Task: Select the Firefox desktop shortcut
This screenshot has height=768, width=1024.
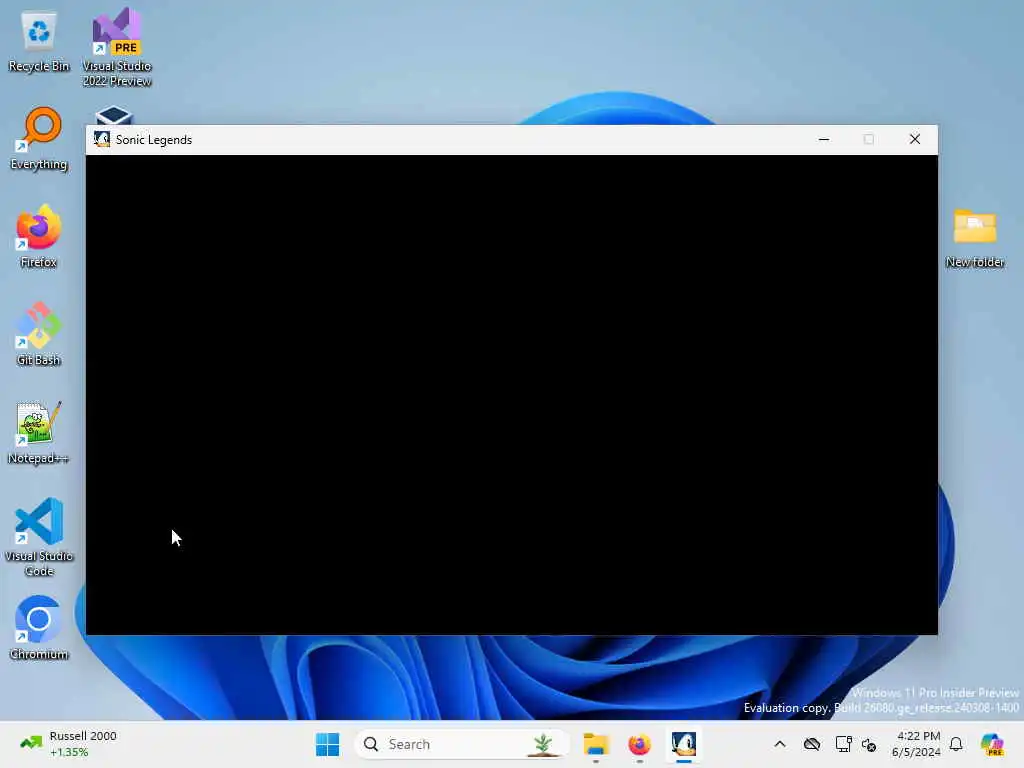Action: [39, 236]
